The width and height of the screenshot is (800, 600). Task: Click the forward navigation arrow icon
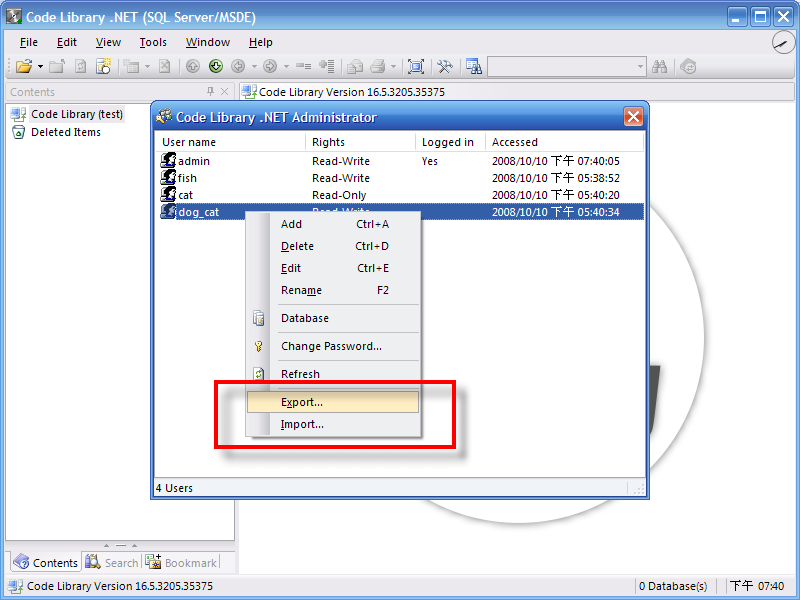pyautogui.click(x=270, y=66)
